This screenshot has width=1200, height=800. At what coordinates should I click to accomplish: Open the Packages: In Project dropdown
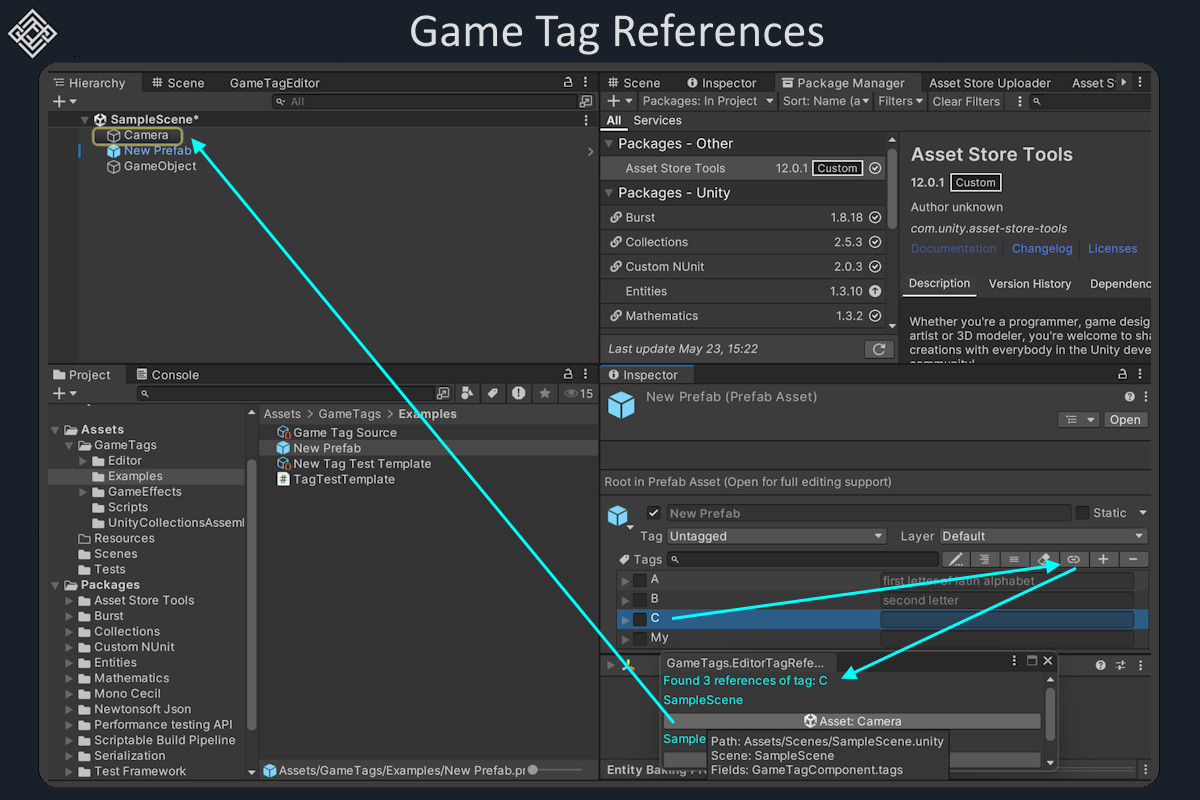click(x=708, y=101)
